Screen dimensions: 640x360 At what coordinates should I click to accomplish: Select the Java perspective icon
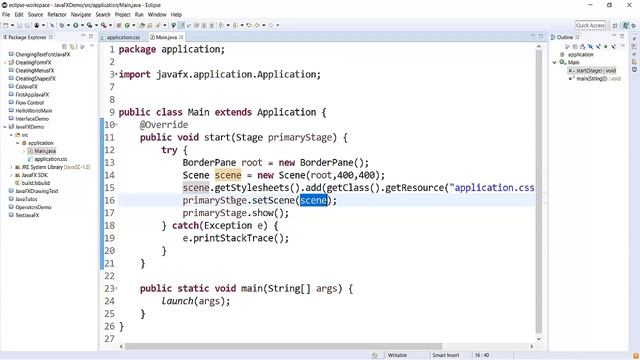click(x=626, y=25)
